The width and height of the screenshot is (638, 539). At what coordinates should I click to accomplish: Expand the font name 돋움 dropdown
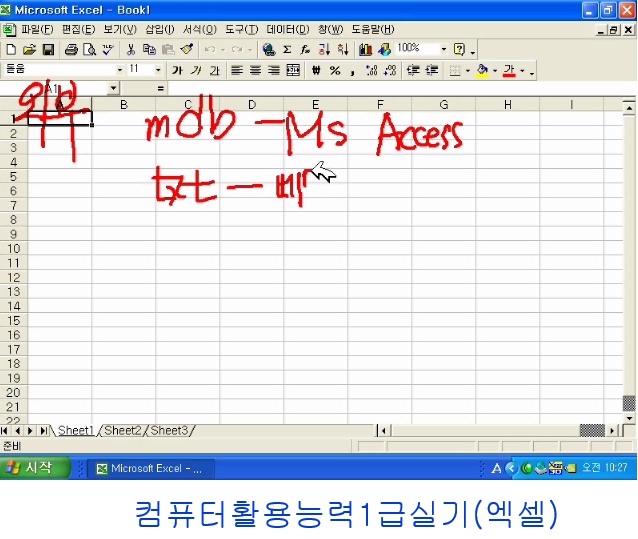120,70
